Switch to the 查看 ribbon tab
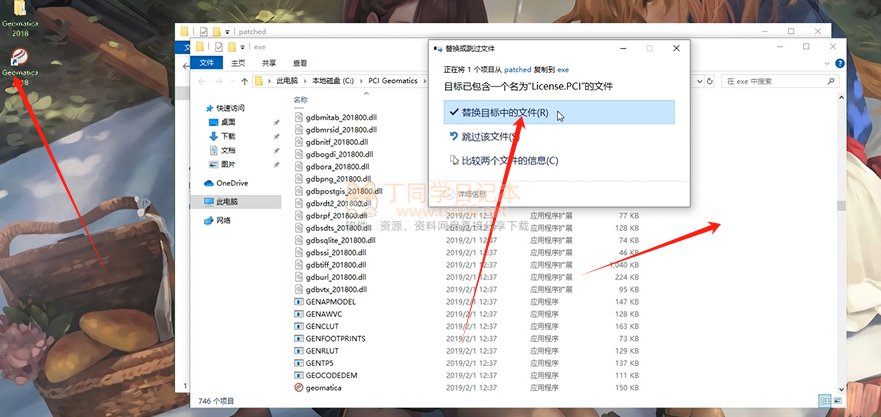Viewport: 881px width, 417px height. (300, 63)
